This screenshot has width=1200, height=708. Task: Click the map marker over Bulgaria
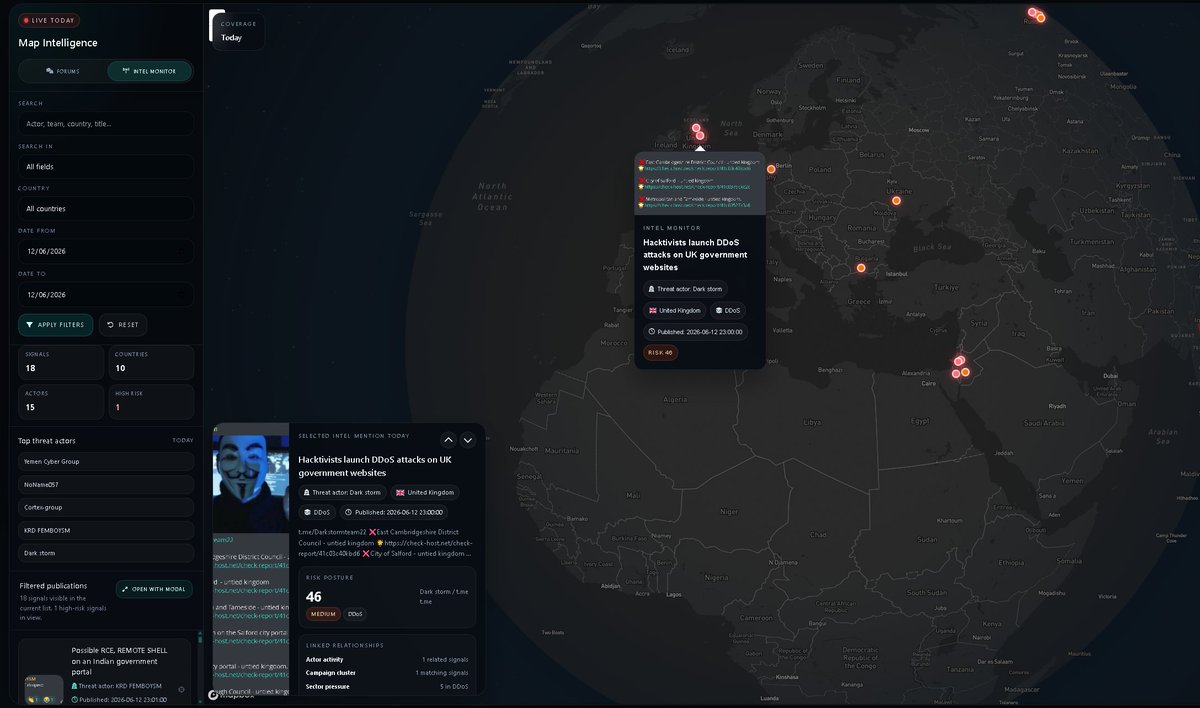tap(861, 268)
